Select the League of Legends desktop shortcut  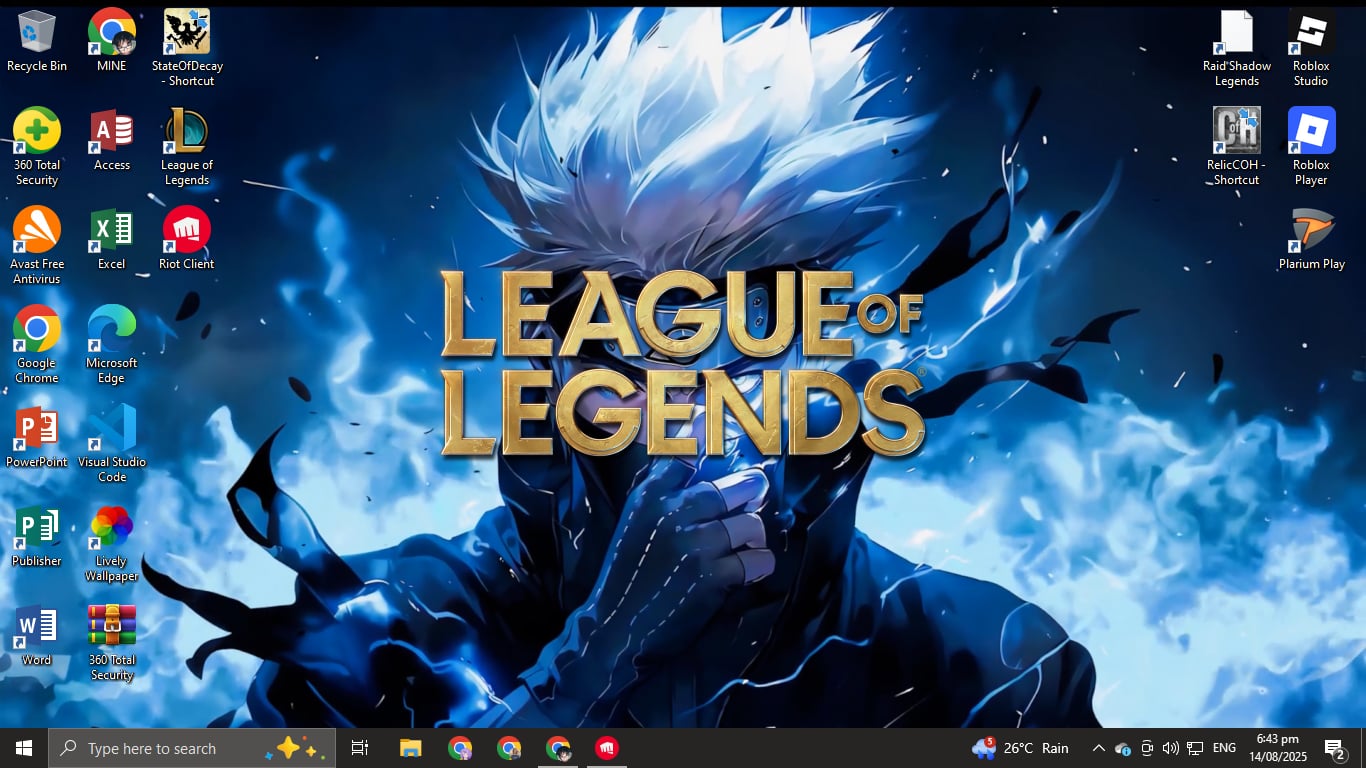187,147
